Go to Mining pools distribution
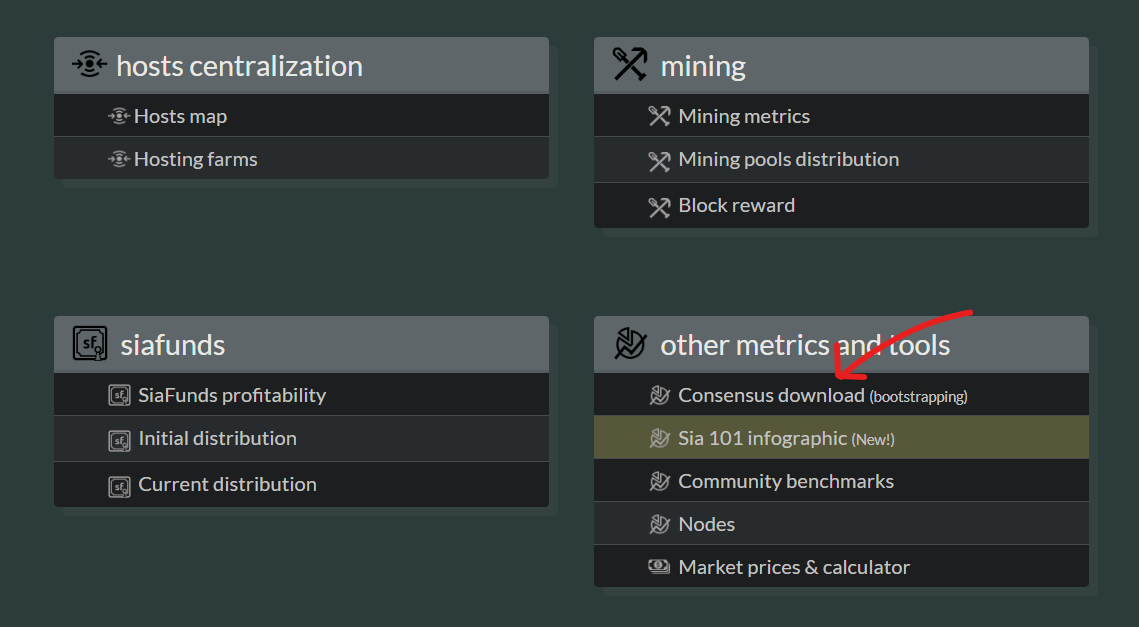Screen dimensions: 1139x627 (841, 160)
